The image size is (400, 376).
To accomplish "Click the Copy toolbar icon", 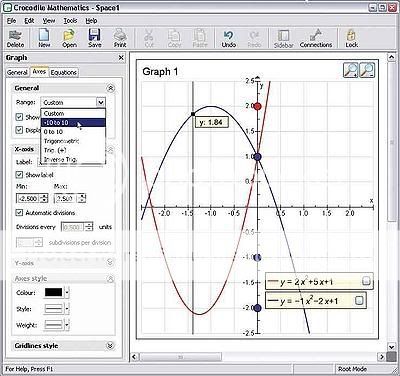I will coord(174,38).
